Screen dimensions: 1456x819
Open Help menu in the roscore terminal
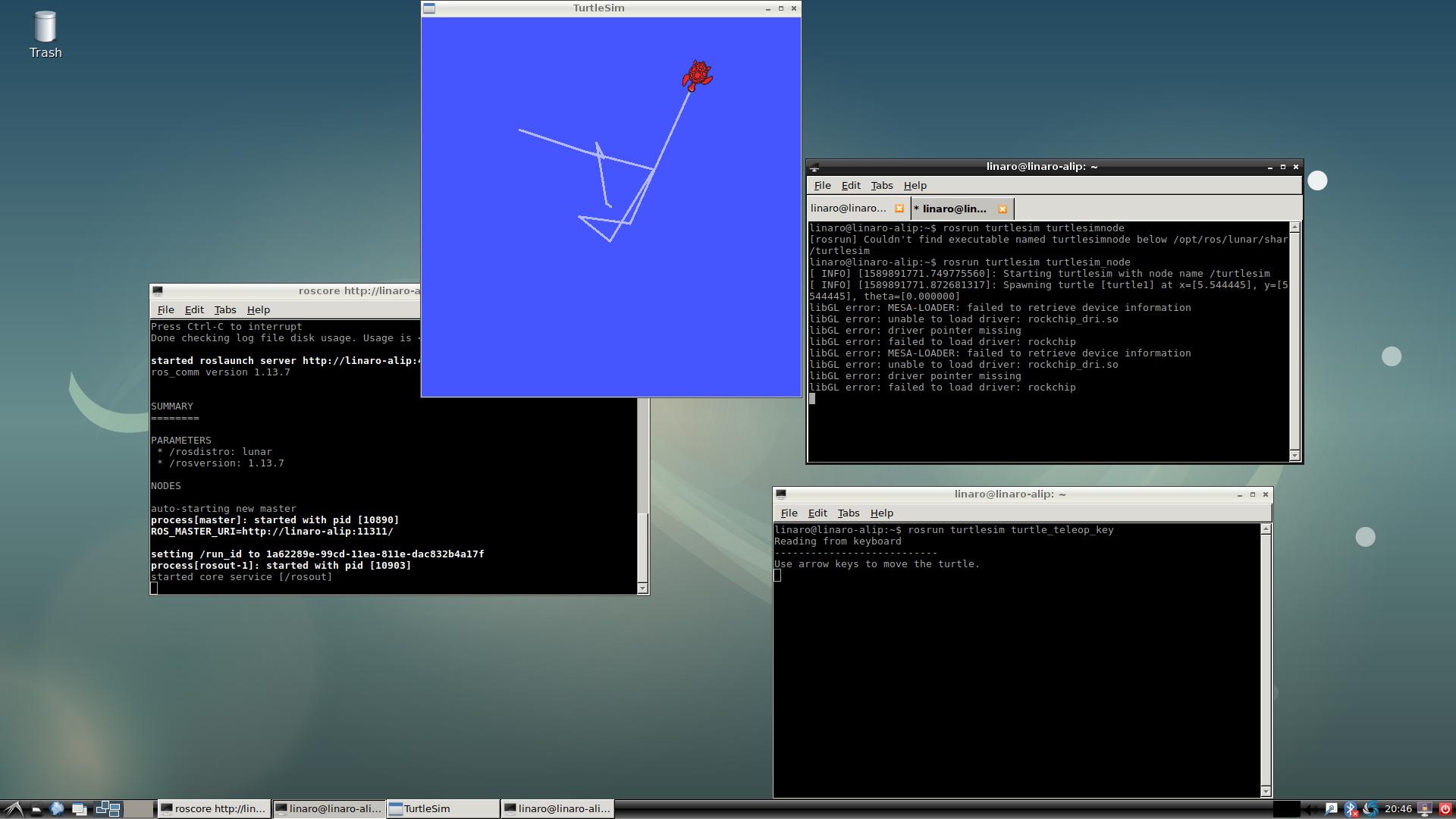258,310
